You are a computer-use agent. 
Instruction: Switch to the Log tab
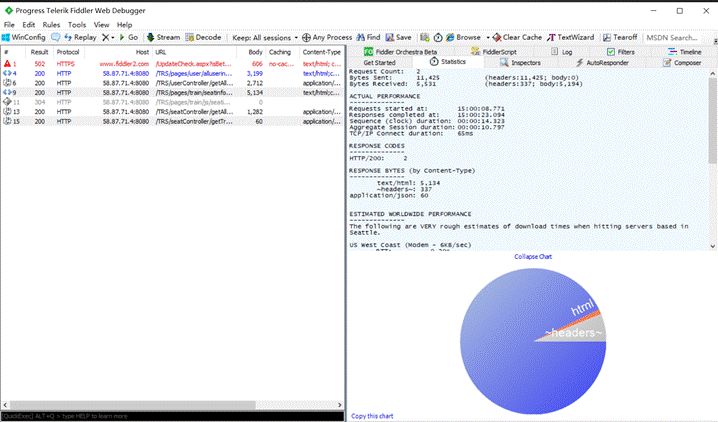point(561,52)
